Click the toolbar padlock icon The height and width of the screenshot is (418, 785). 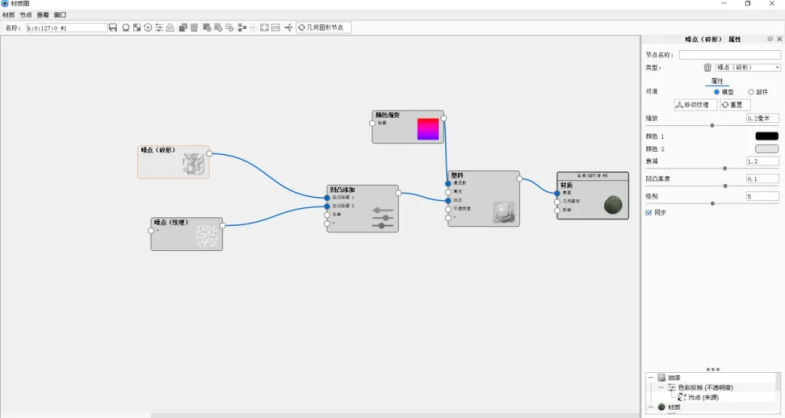click(x=170, y=27)
